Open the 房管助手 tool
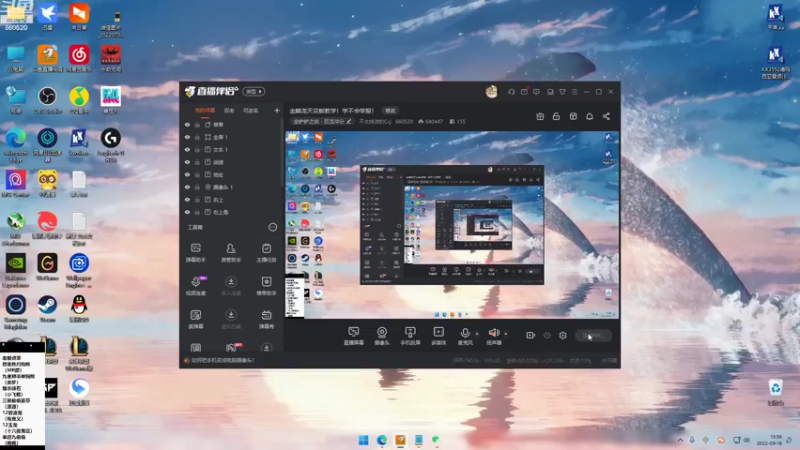800x450 pixels. (x=231, y=253)
